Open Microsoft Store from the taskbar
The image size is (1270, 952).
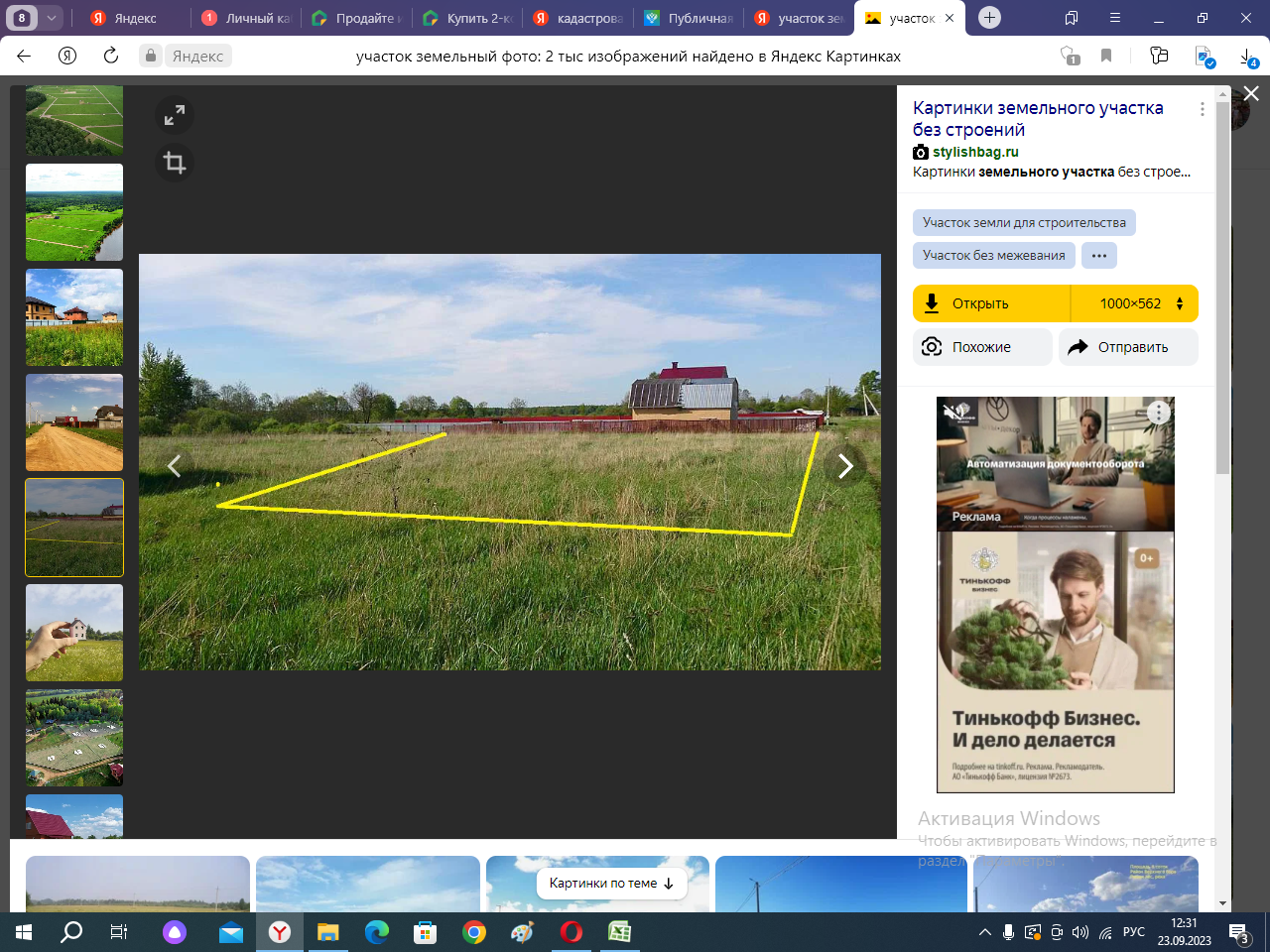426,932
